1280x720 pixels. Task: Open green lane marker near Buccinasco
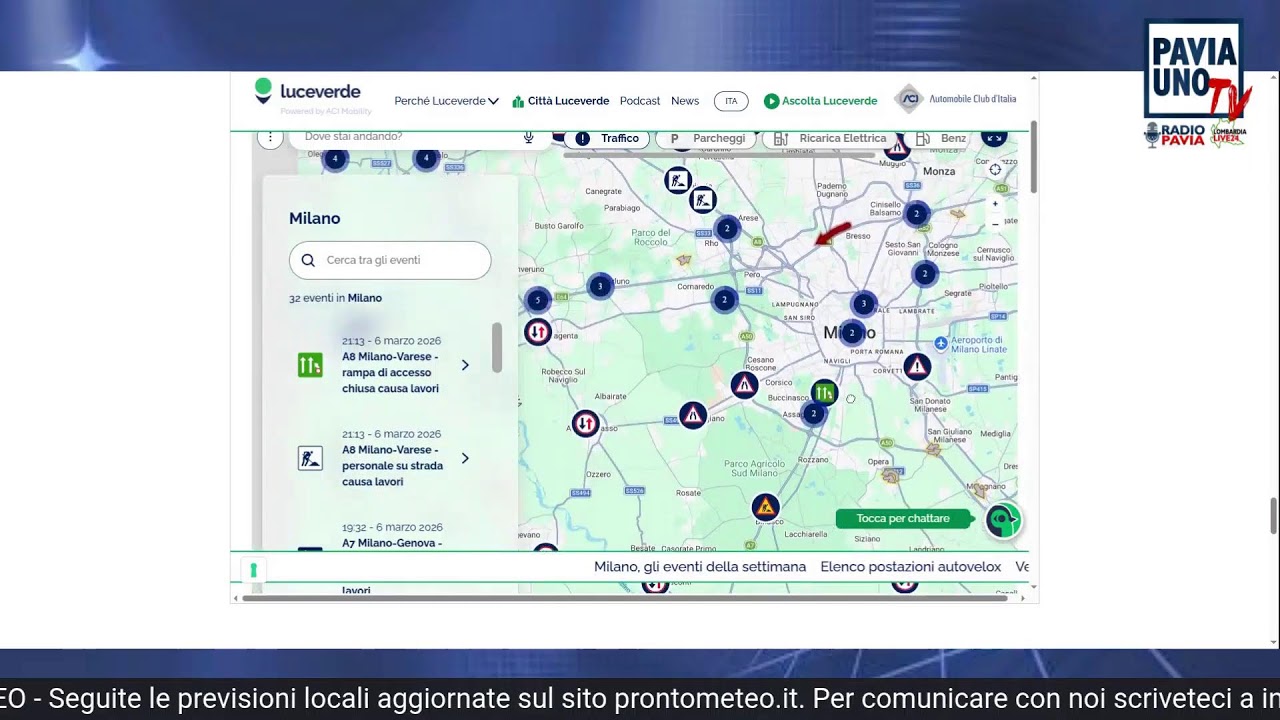[x=824, y=393]
